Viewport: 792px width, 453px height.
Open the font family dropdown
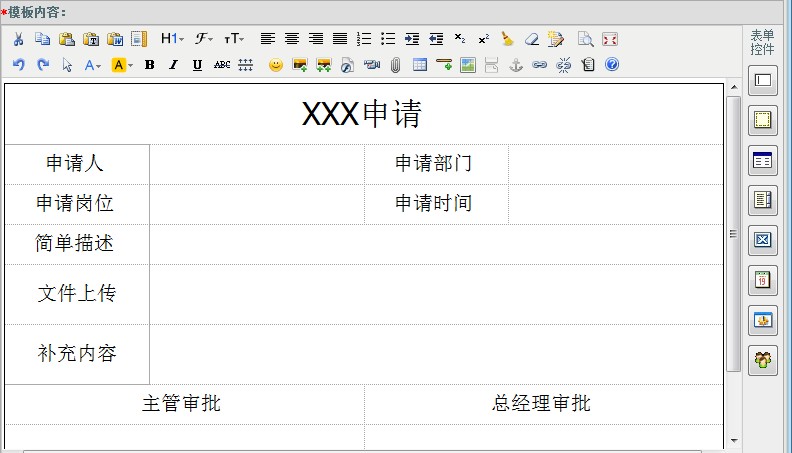point(203,39)
